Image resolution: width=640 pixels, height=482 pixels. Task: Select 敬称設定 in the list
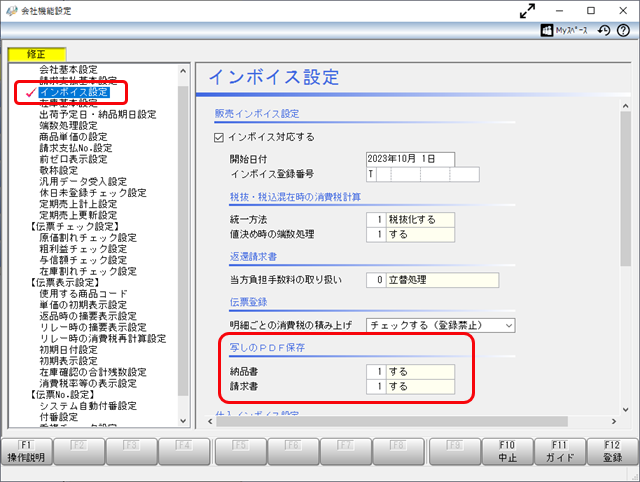click(58, 171)
